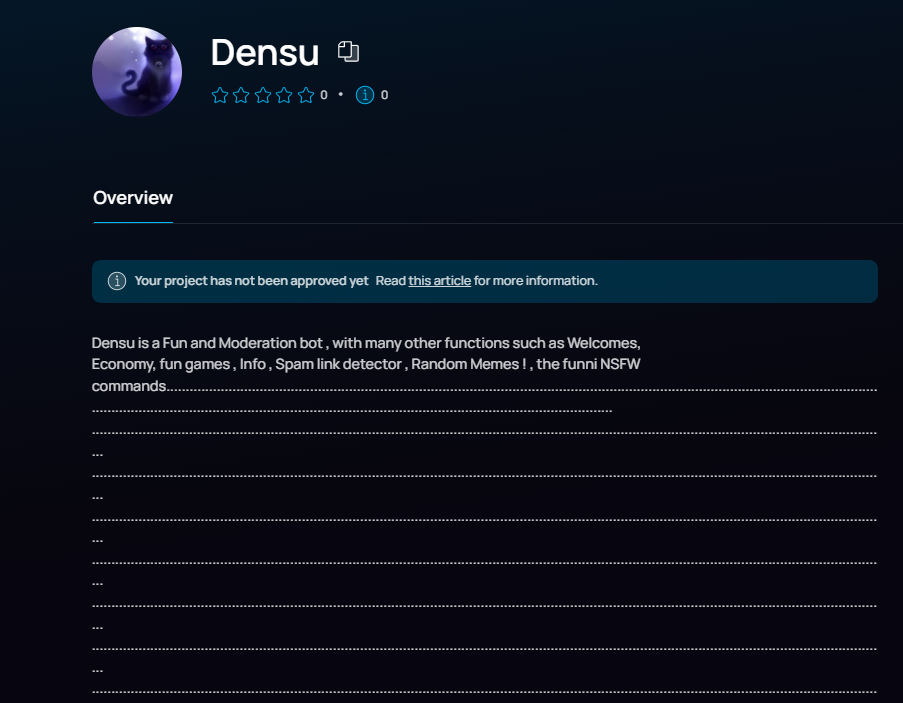The height and width of the screenshot is (703, 903).
Task: Choose the third rating star
Action: coord(263,95)
